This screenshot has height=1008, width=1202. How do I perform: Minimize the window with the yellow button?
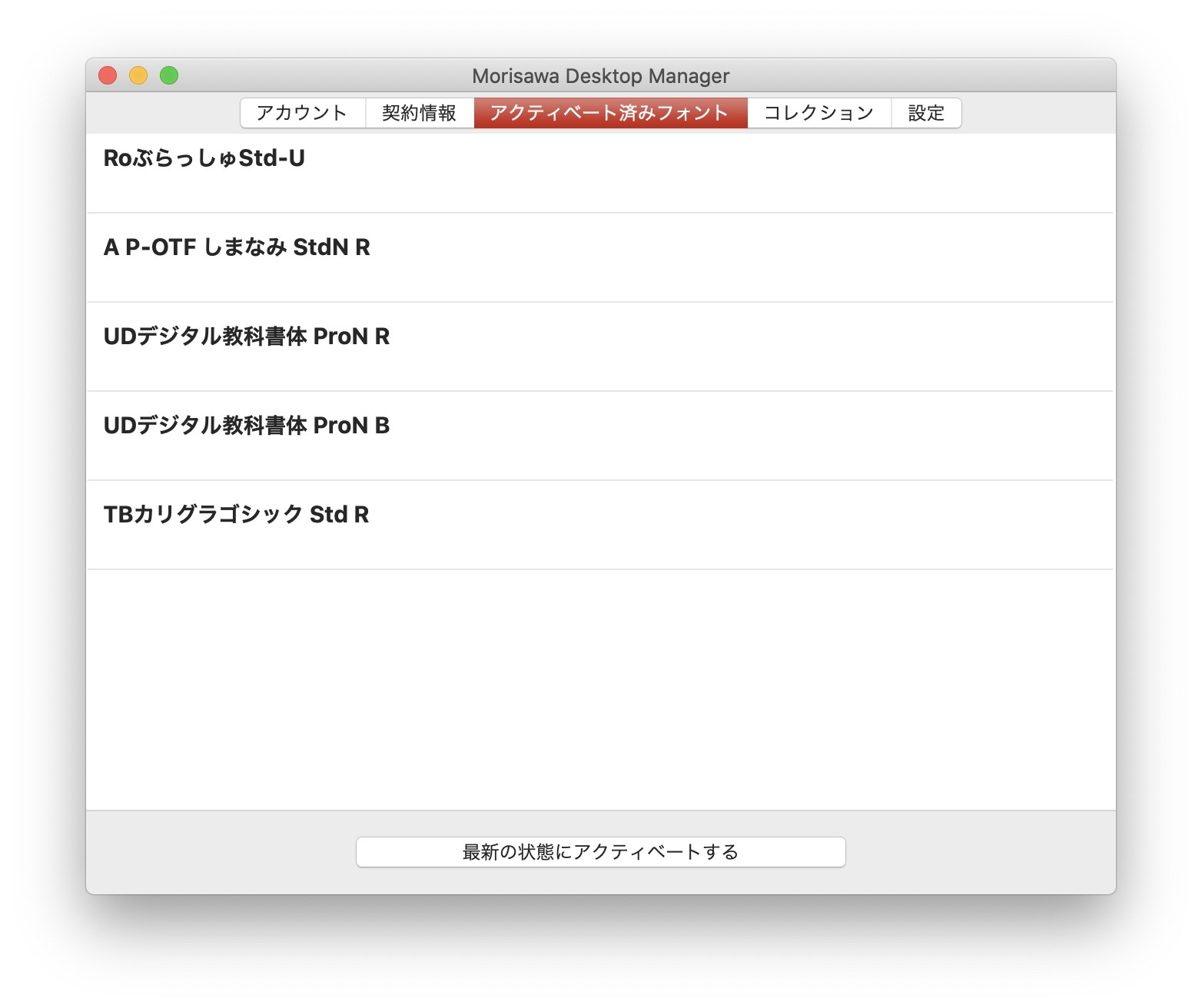pos(138,75)
